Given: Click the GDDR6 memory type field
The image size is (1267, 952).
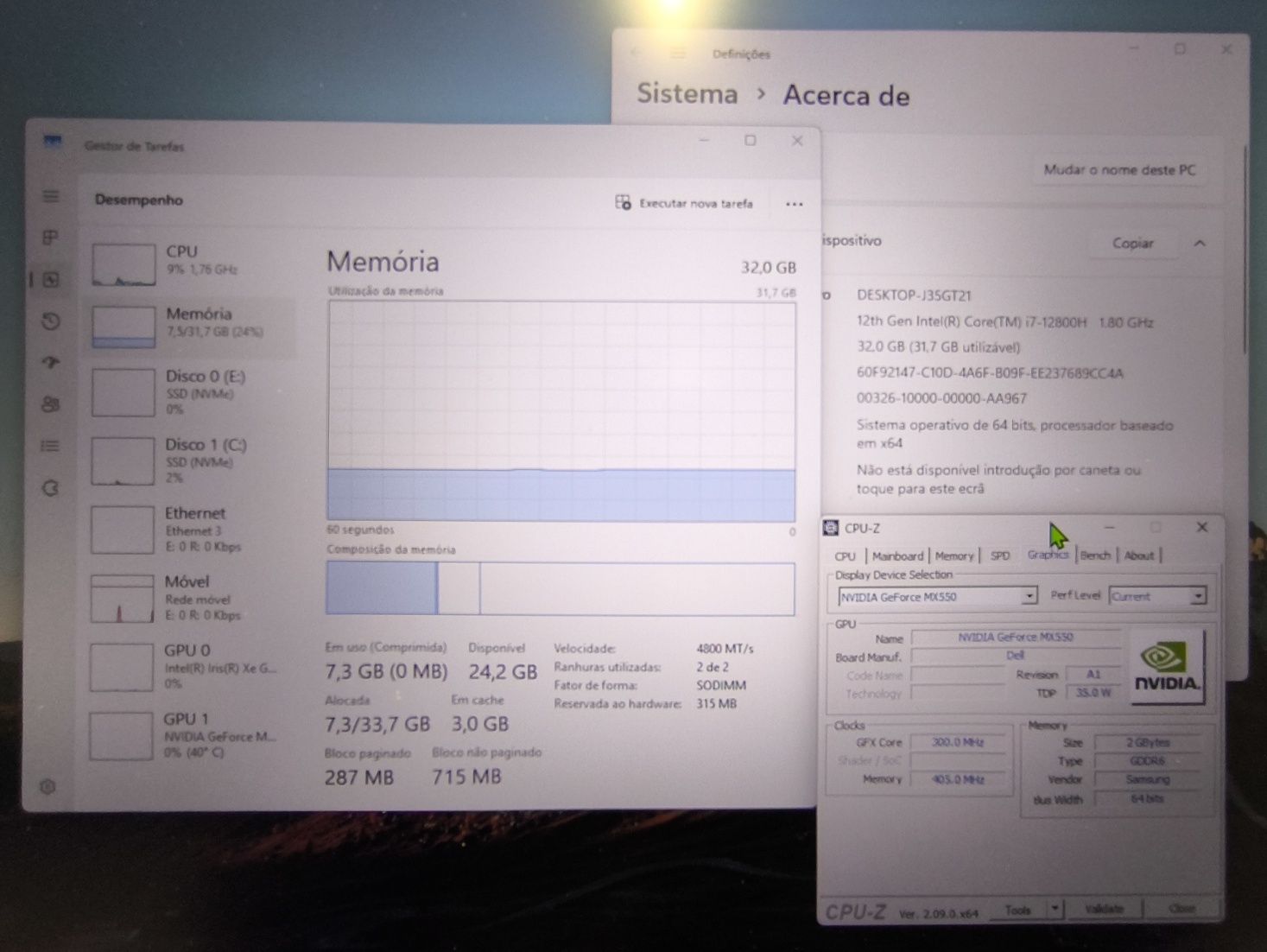Looking at the screenshot, I should 1147,761.
